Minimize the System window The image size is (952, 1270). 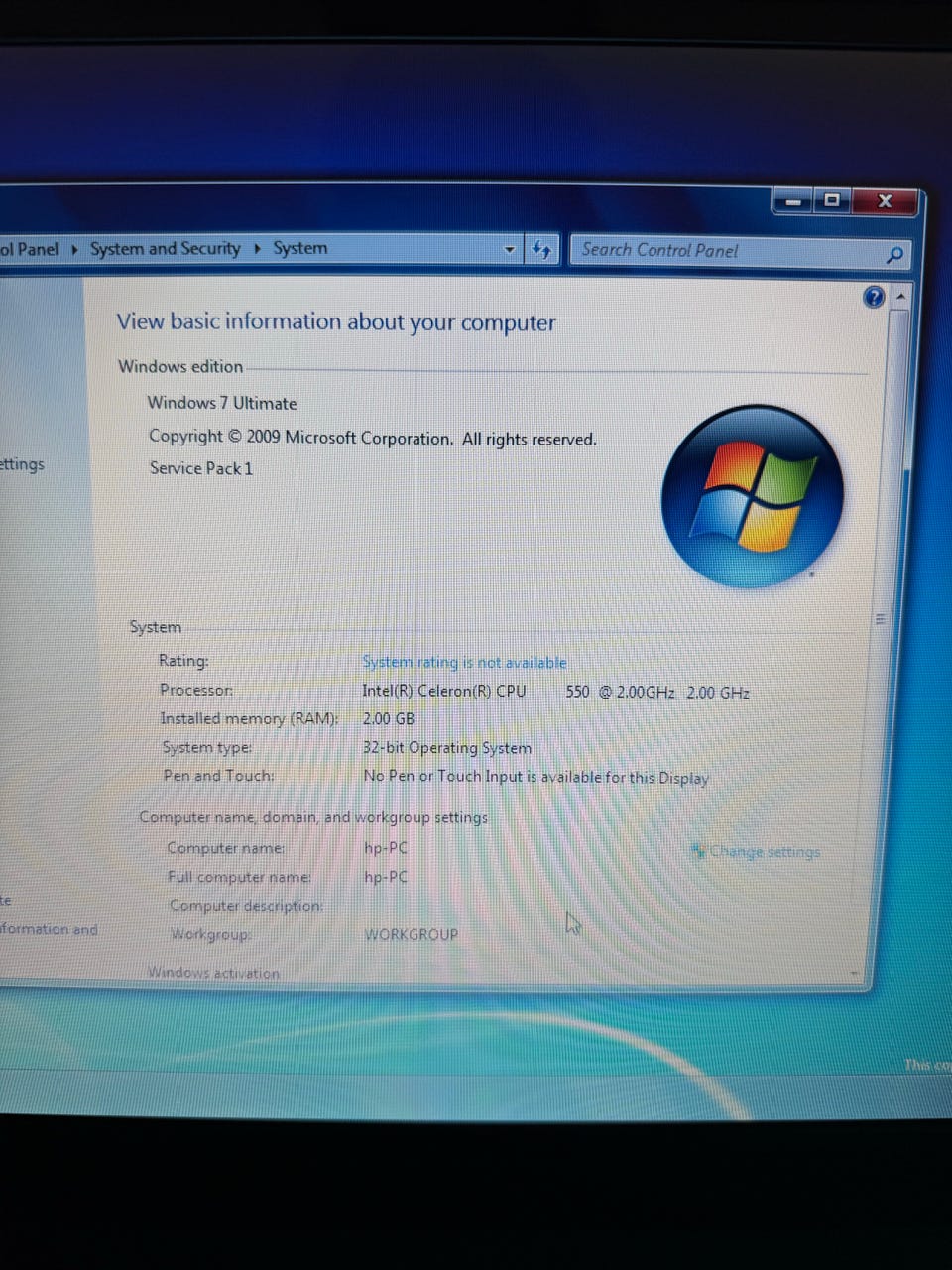792,201
